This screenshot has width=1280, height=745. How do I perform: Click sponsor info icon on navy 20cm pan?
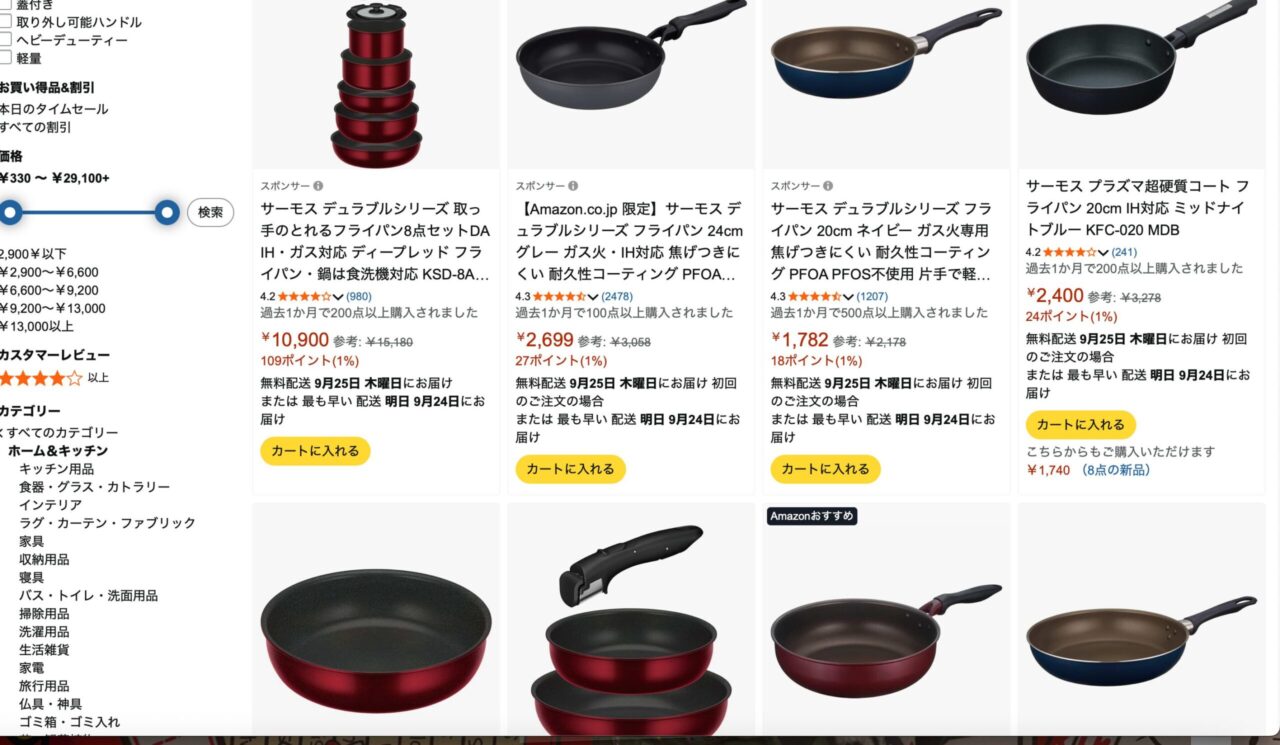click(828, 186)
